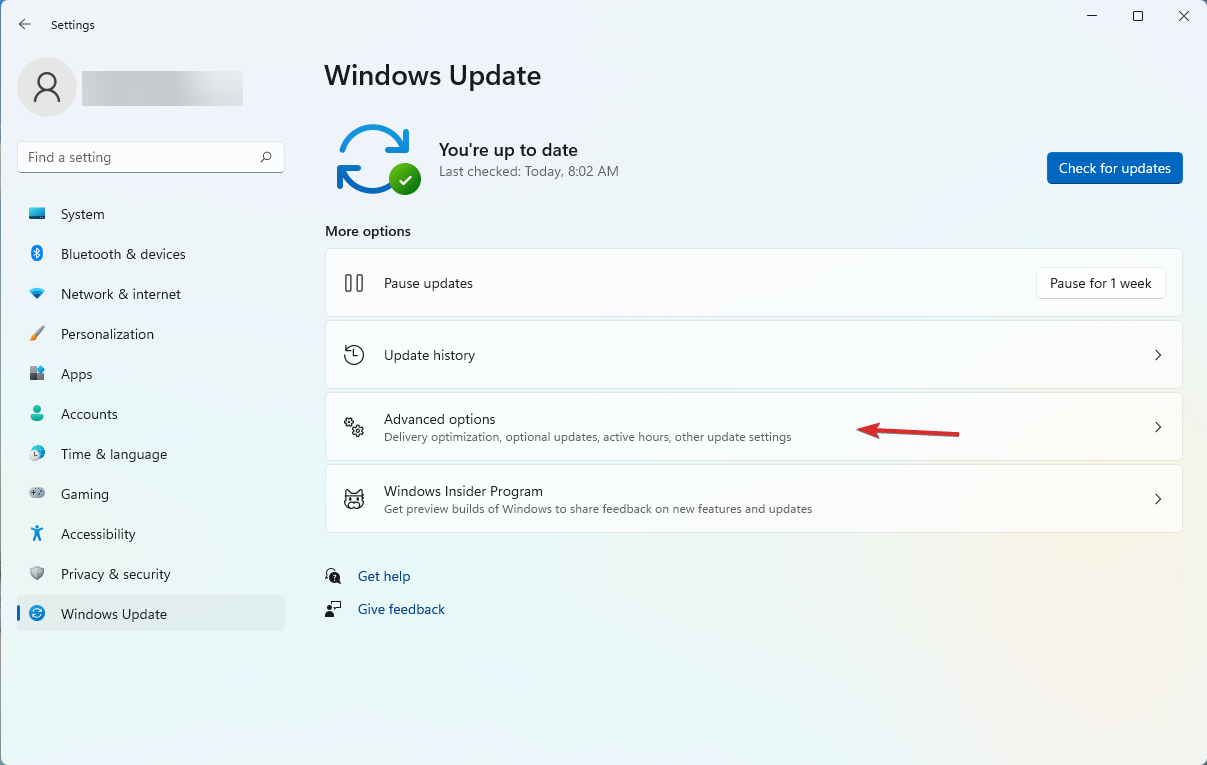Click the Bluetooth & devices icon

click(x=37, y=253)
